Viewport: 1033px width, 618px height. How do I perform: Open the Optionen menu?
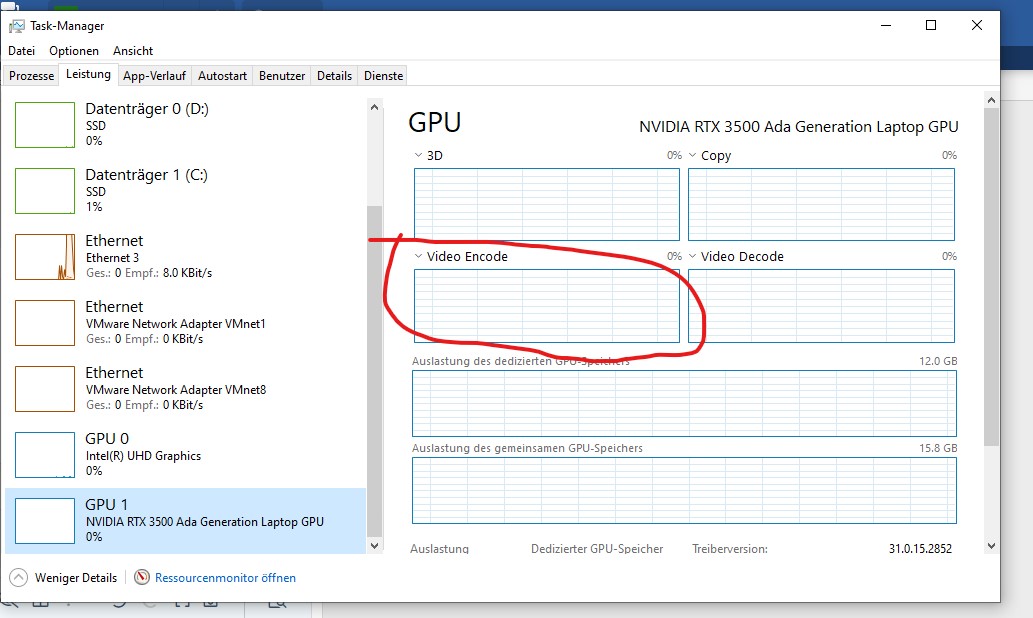click(74, 50)
